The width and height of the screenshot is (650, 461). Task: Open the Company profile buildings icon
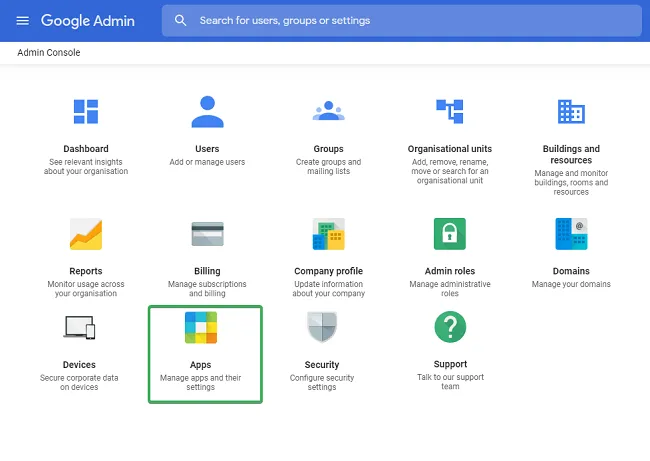(x=329, y=234)
